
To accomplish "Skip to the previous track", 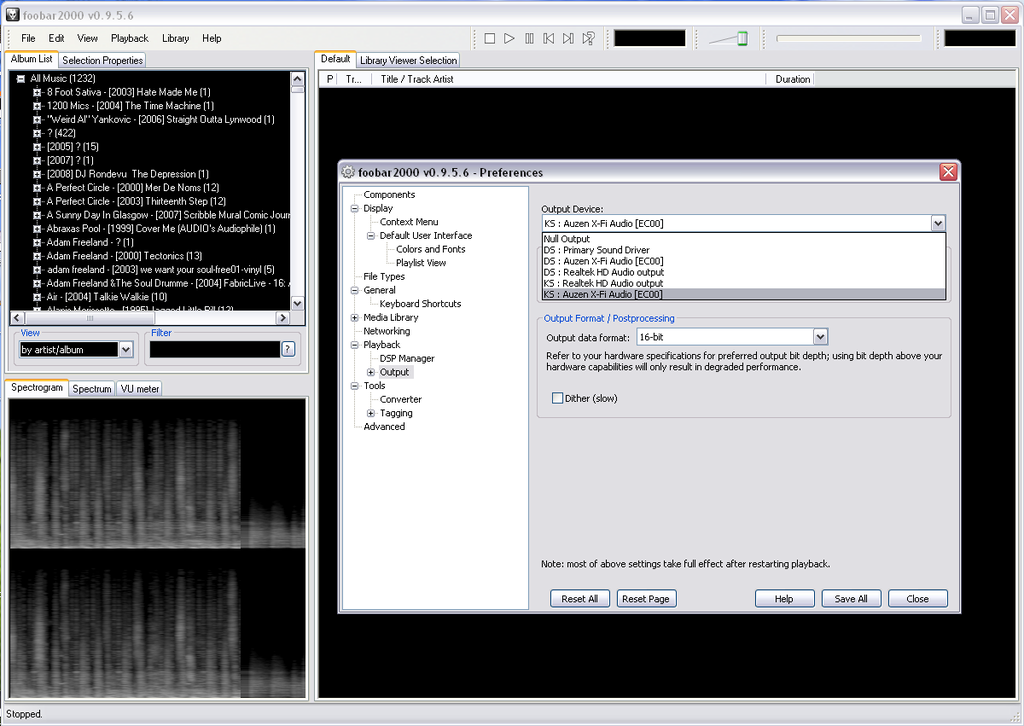I will click(x=549, y=39).
